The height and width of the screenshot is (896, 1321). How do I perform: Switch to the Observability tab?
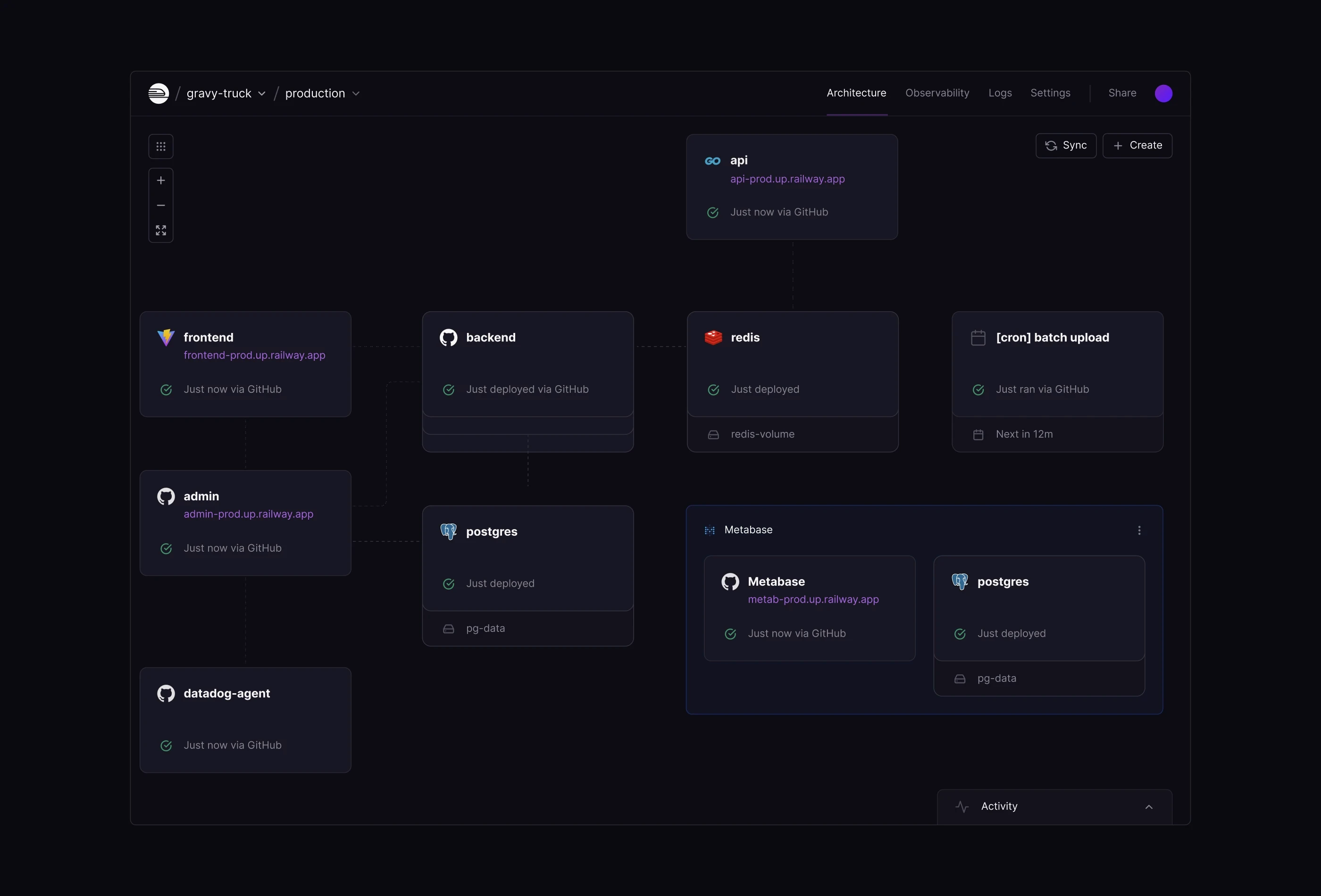pos(937,92)
